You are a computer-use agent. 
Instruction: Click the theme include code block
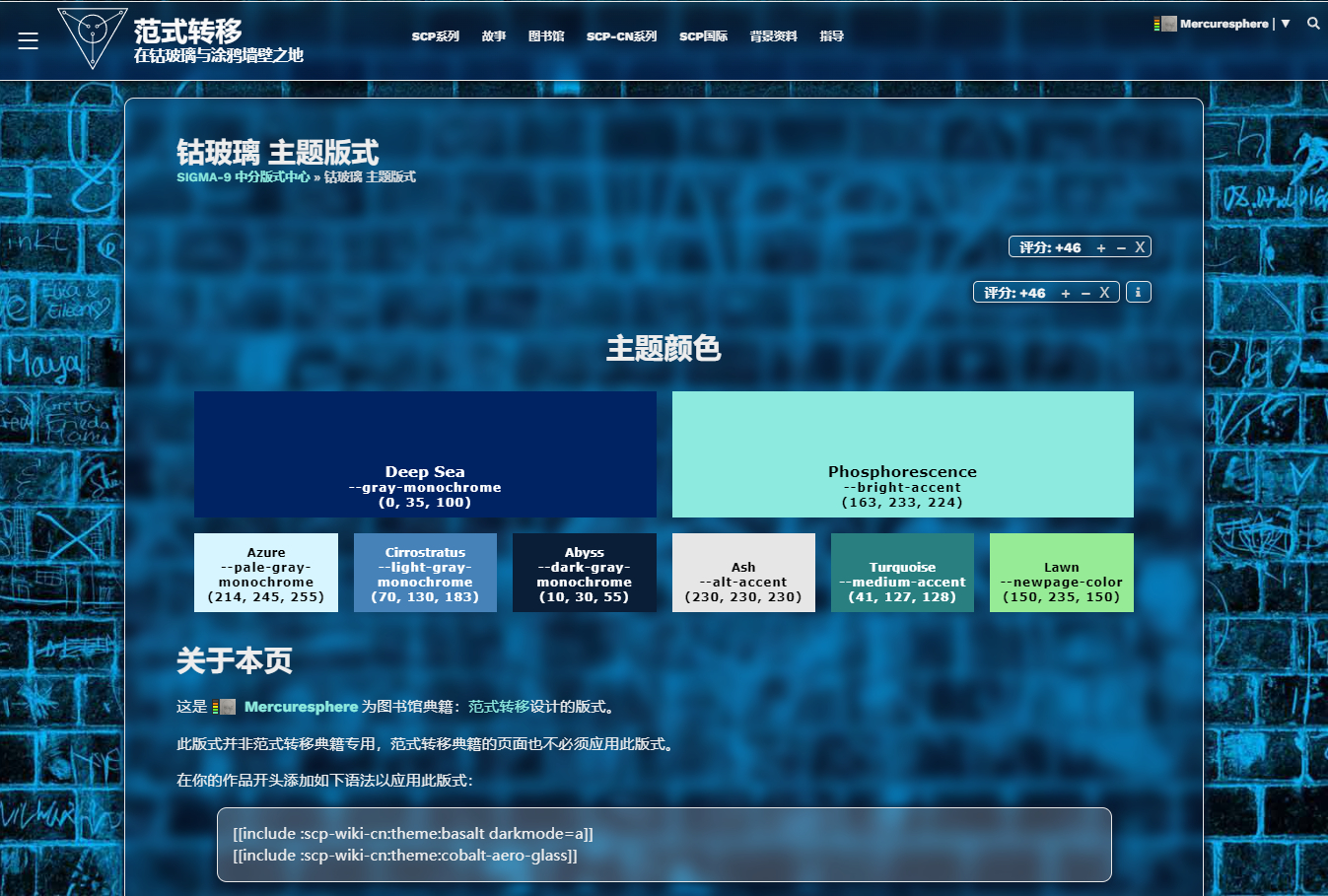point(664,845)
